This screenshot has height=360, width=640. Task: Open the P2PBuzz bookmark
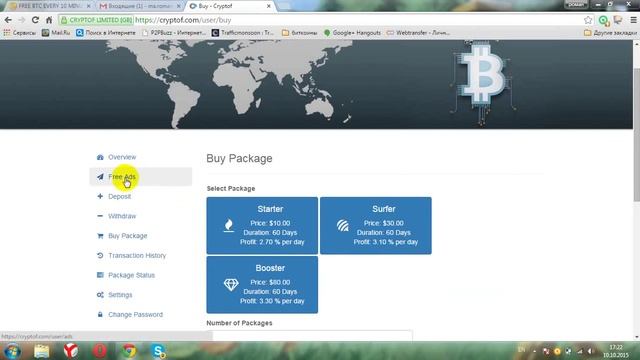174,33
